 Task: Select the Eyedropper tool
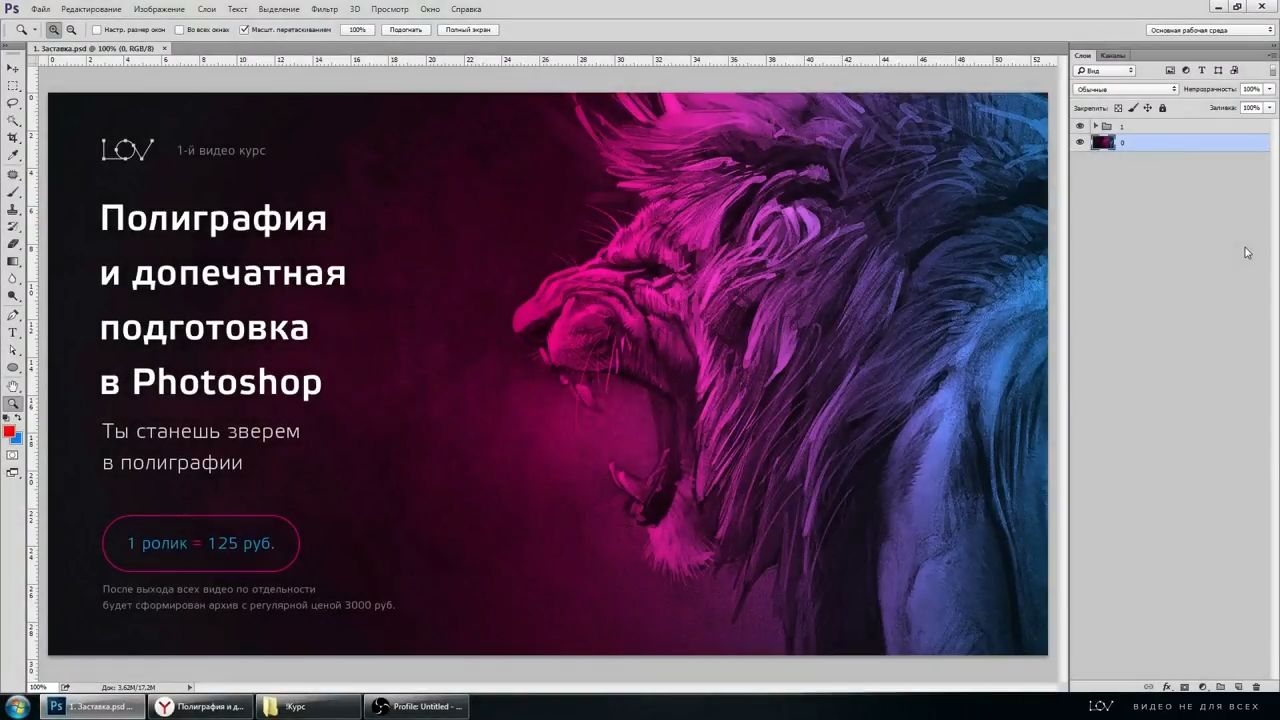coord(13,156)
